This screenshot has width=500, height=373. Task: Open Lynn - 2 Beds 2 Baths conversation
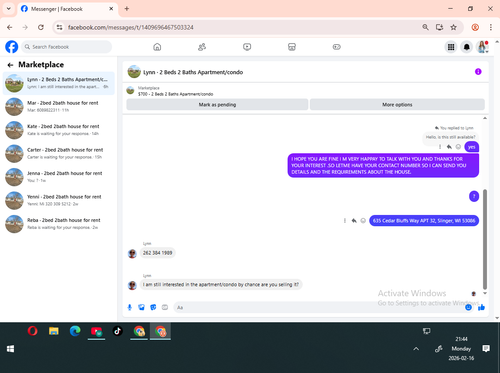(59, 83)
